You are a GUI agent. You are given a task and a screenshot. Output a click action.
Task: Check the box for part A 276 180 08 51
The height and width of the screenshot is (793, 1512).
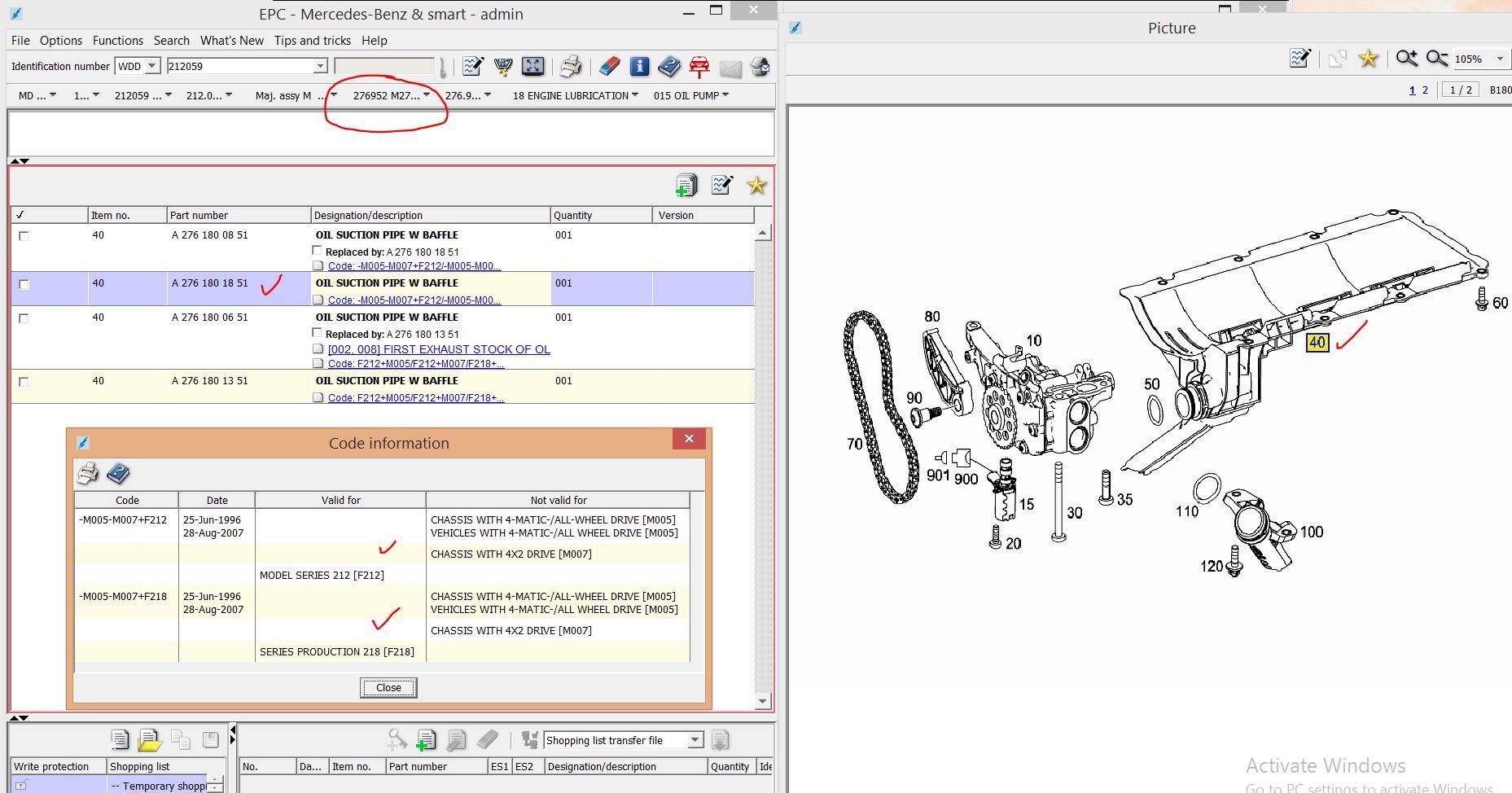pyautogui.click(x=24, y=236)
